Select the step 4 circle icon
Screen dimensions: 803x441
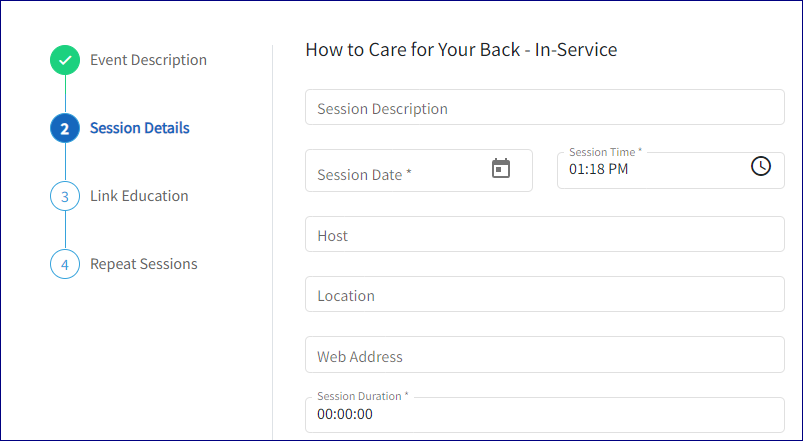[x=65, y=265]
